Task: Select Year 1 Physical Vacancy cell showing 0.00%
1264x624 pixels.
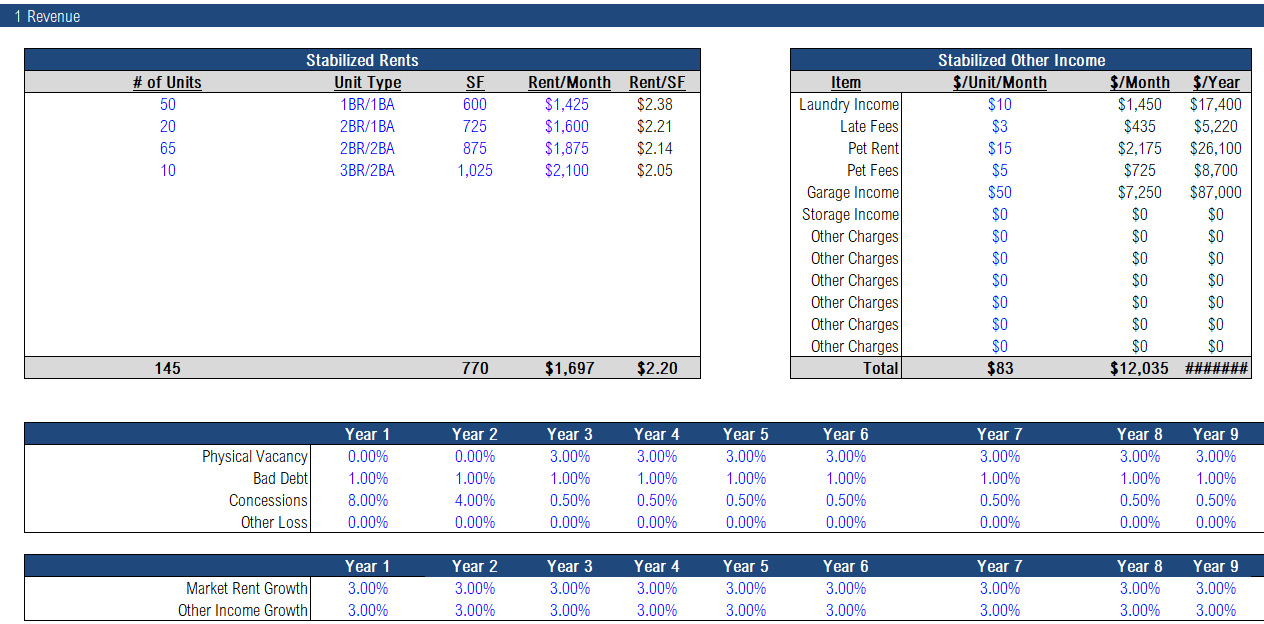Action: 367,456
